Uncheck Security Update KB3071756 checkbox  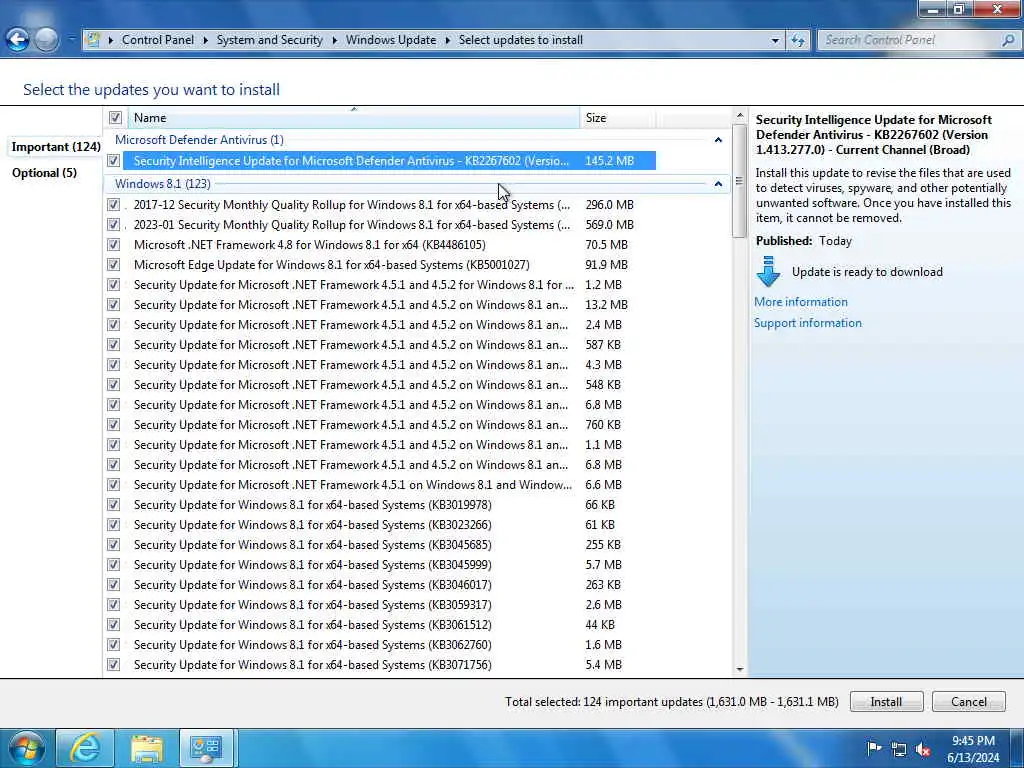coord(114,665)
